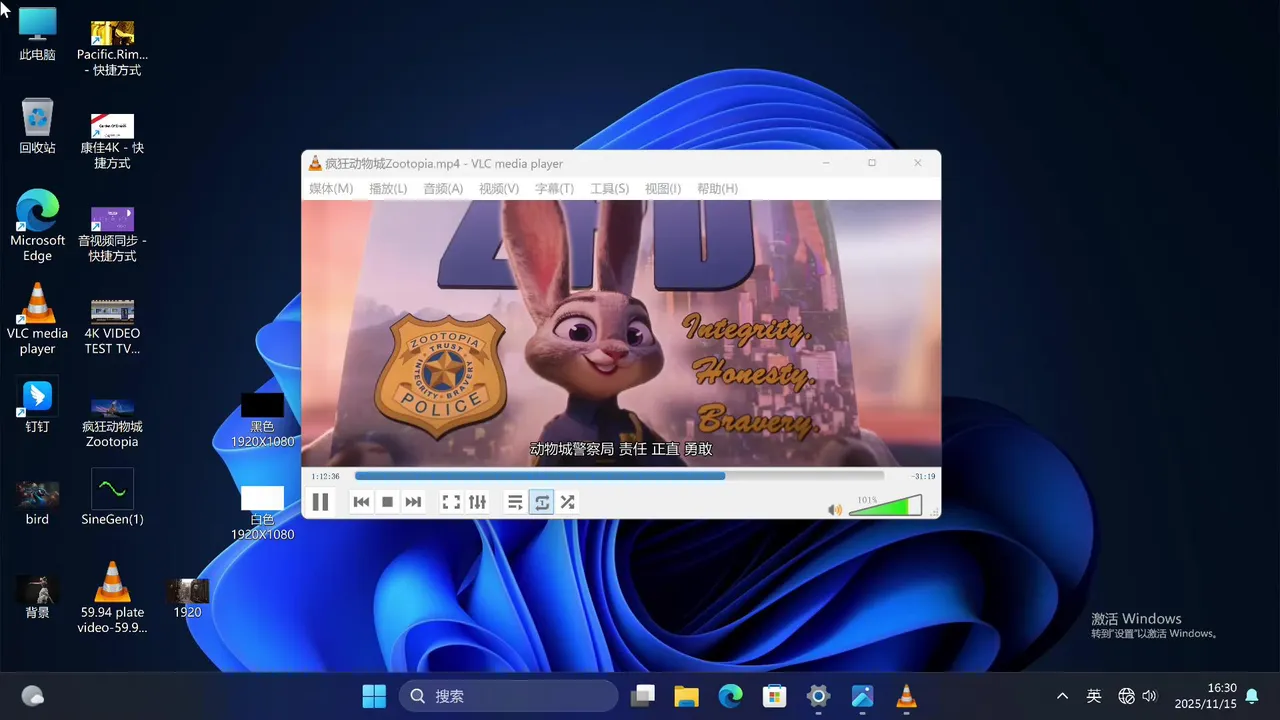Viewport: 1280px width, 720px height.
Task: Open clock showing 16:30 2025/11/15
Action: [x=1205, y=696]
